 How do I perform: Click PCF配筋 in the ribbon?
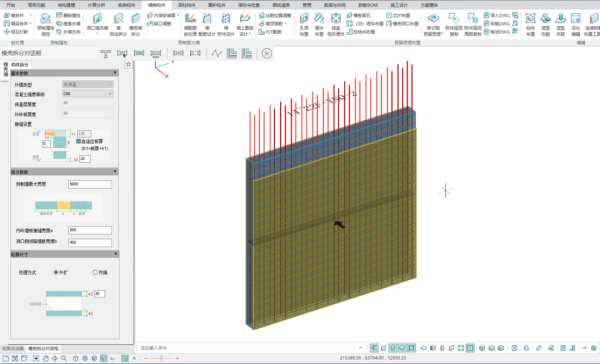(270, 32)
